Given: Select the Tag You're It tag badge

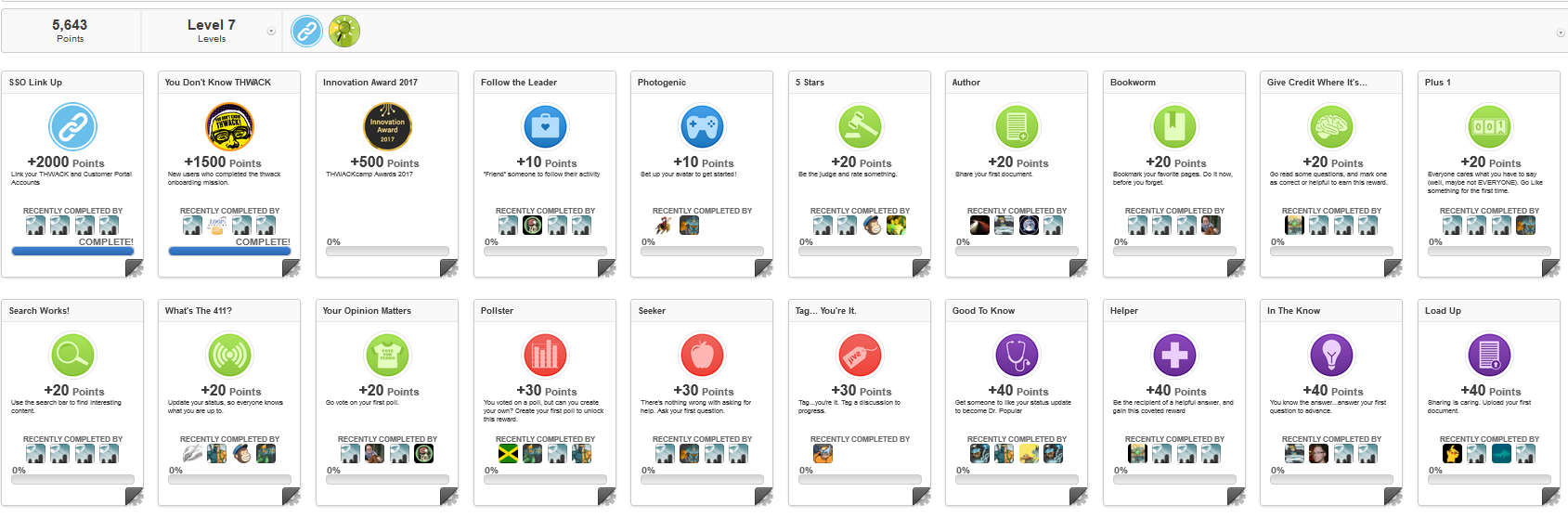Looking at the screenshot, I should [x=860, y=355].
